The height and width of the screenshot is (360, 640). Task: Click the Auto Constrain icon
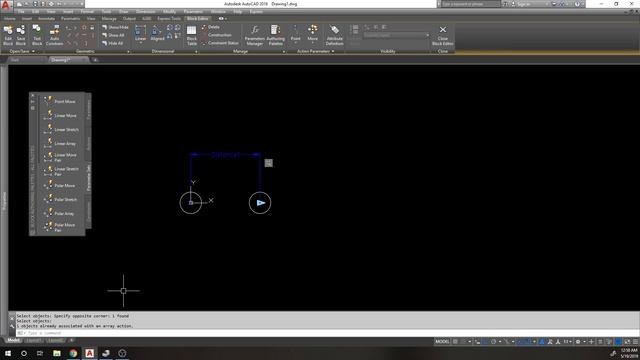click(x=54, y=34)
